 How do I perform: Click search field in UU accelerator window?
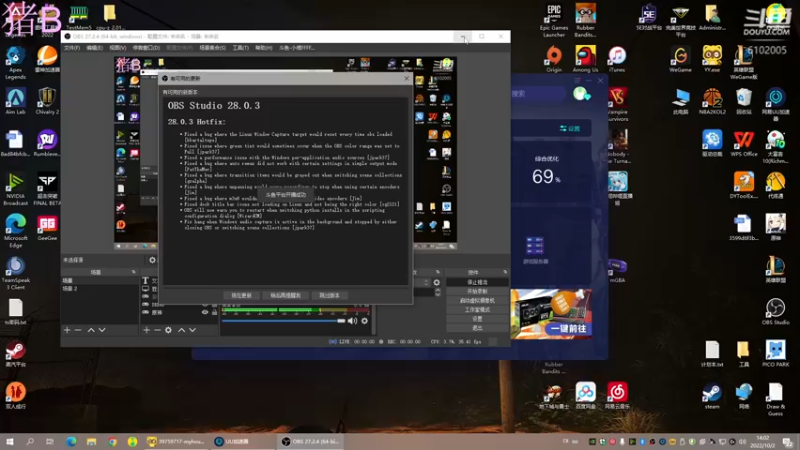(538, 94)
